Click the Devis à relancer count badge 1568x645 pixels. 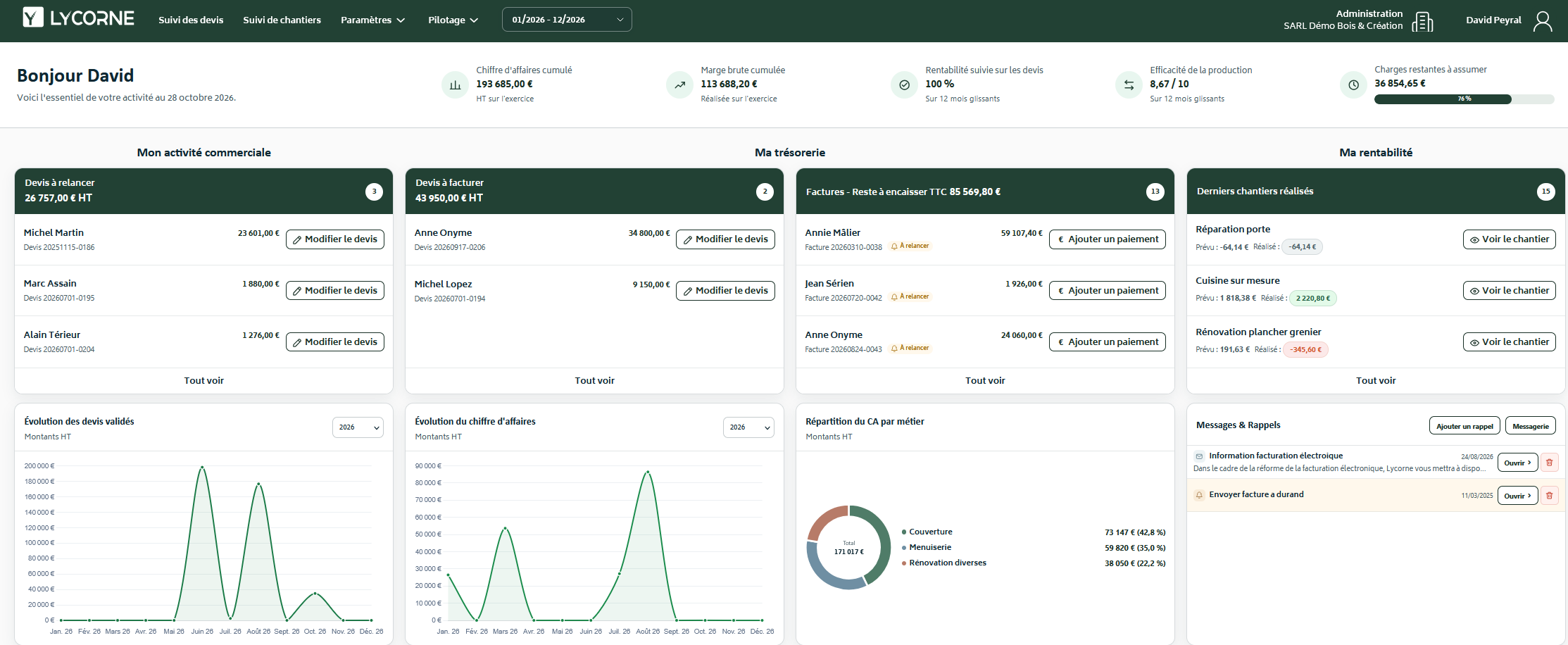374,192
